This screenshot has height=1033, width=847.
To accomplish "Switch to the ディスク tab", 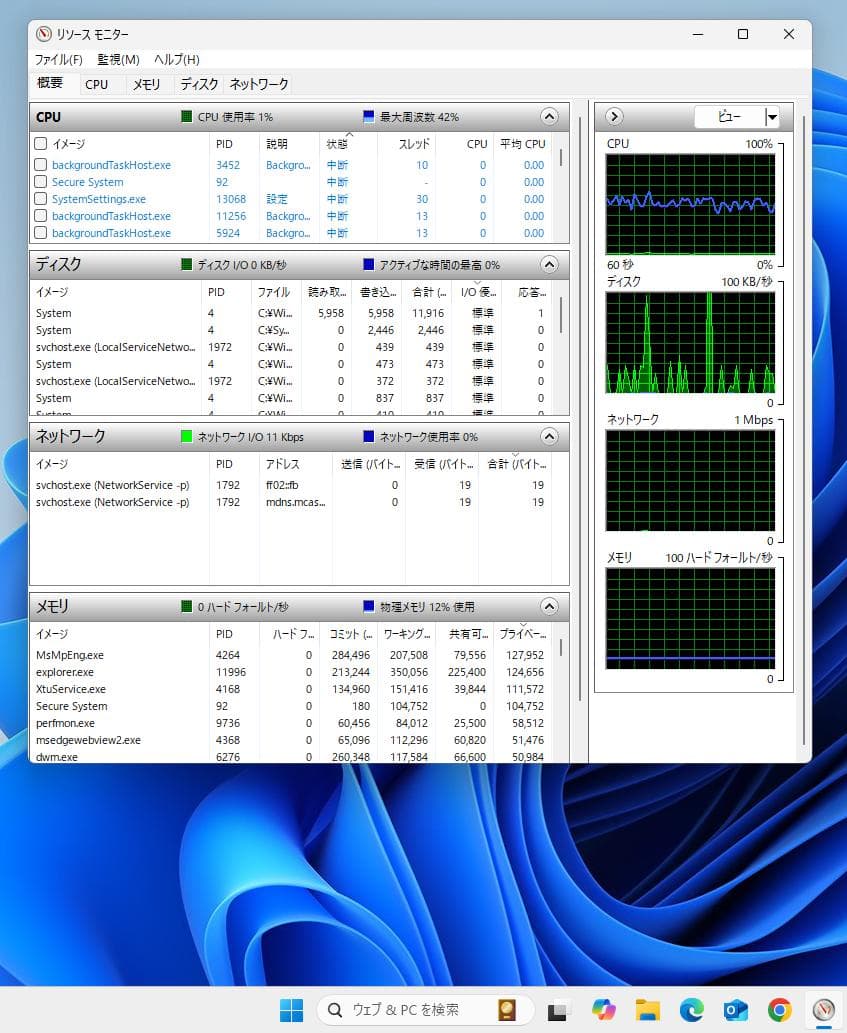I will [199, 84].
